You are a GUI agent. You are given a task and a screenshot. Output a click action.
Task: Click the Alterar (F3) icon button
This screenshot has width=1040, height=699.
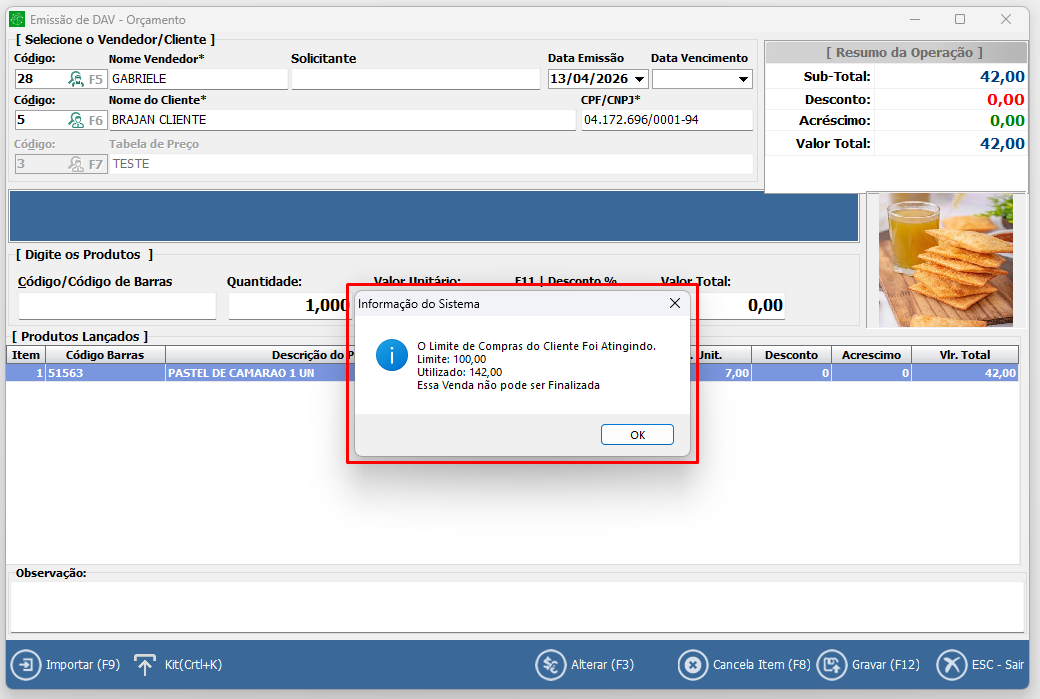coord(550,664)
